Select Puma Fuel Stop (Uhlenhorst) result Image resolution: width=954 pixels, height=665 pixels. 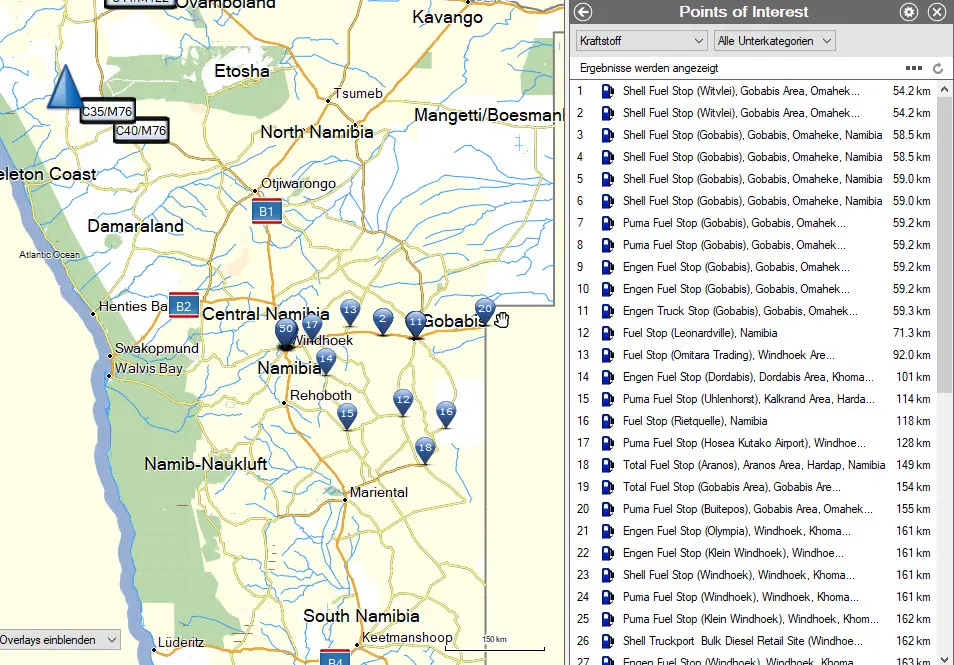point(754,399)
